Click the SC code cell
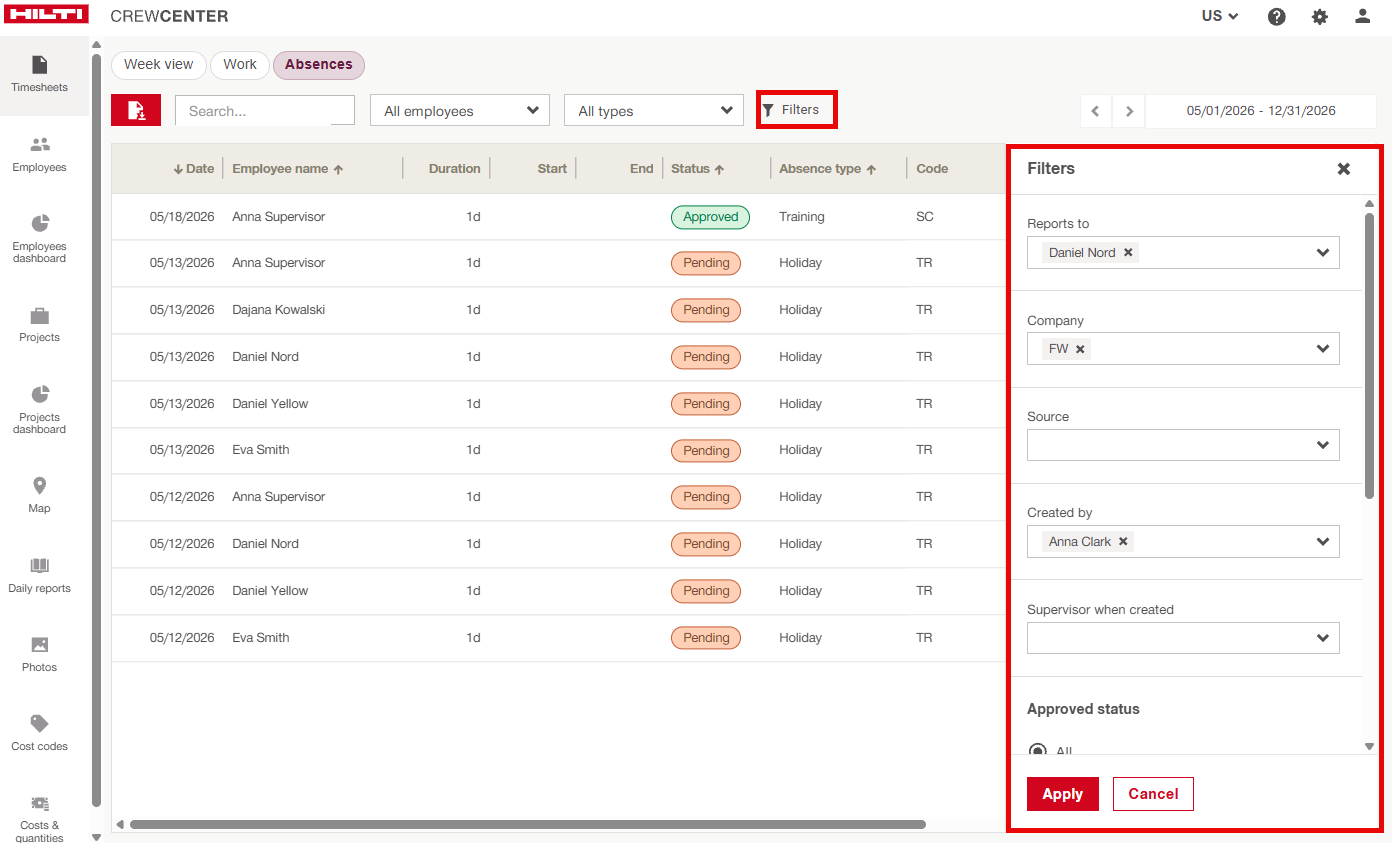The width and height of the screenshot is (1392, 843). (x=925, y=217)
